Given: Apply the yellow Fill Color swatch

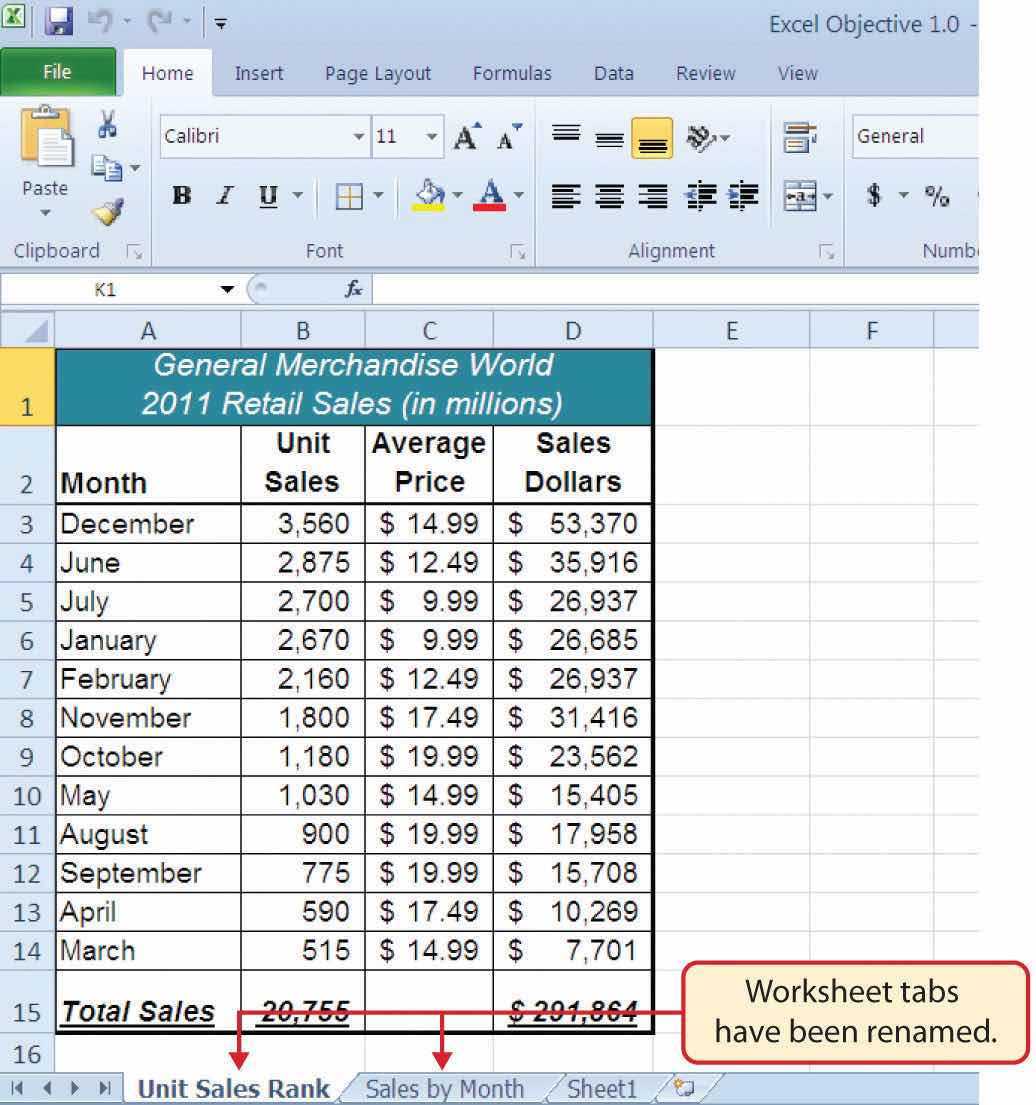Looking at the screenshot, I should 429,195.
